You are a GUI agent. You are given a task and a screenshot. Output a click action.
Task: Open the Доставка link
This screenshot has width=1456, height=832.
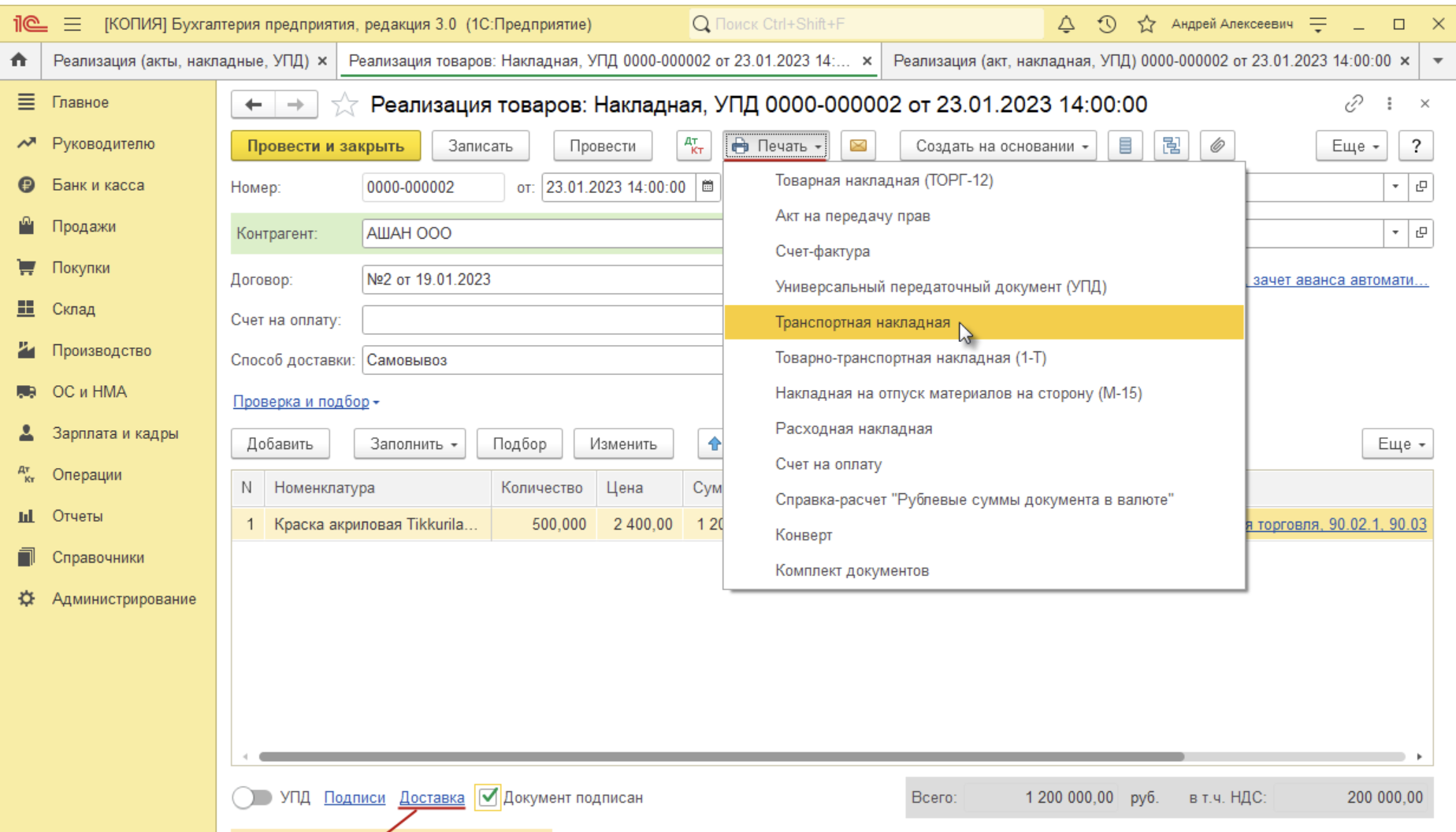coord(432,797)
